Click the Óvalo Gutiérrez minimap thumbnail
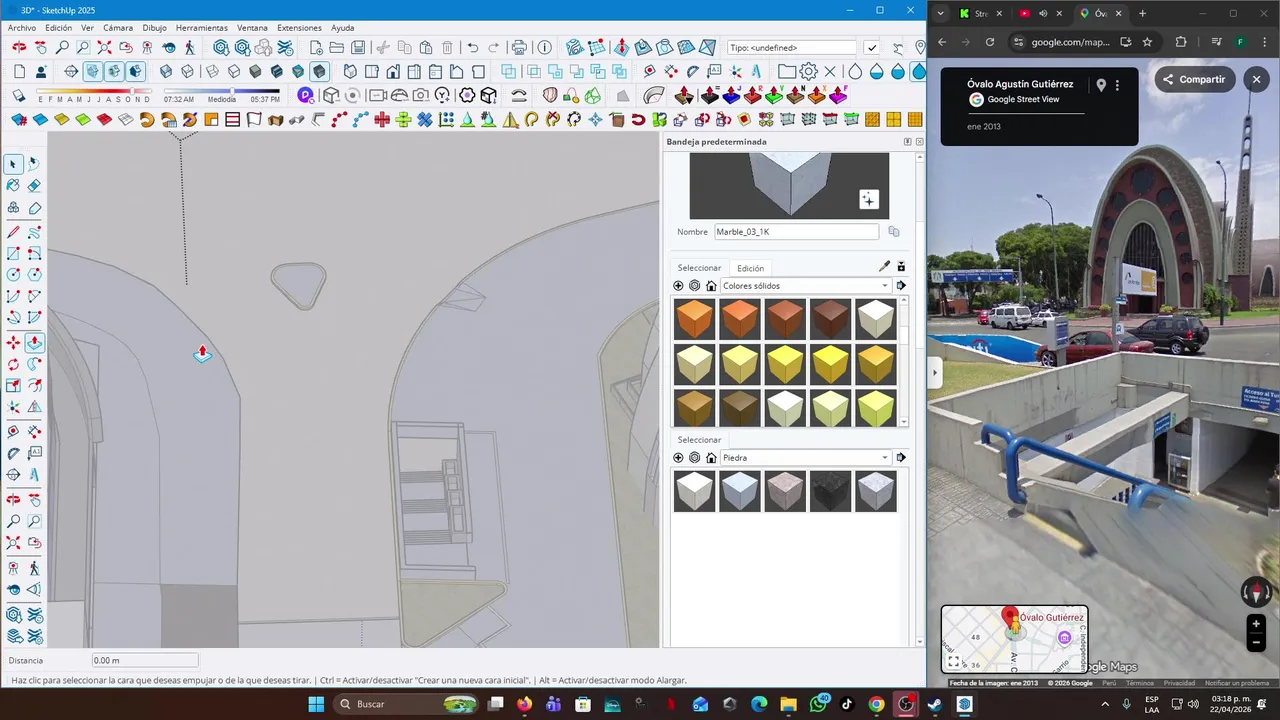 (x=1014, y=639)
